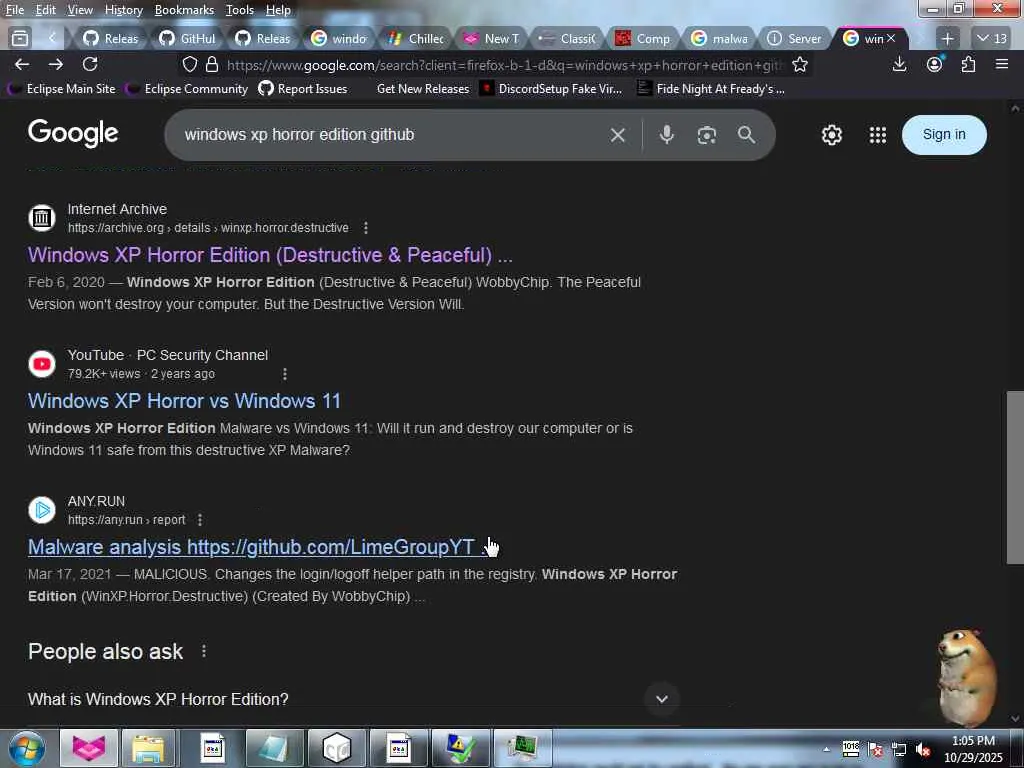The image size is (1024, 768).
Task: Click the browser Forward arrow
Action: 56,64
